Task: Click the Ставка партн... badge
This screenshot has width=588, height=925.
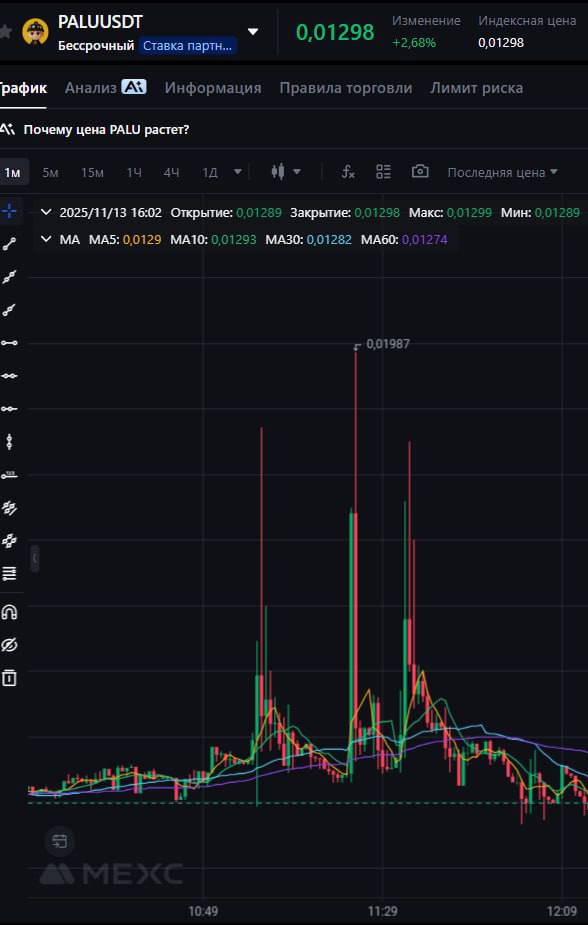Action: (x=188, y=45)
